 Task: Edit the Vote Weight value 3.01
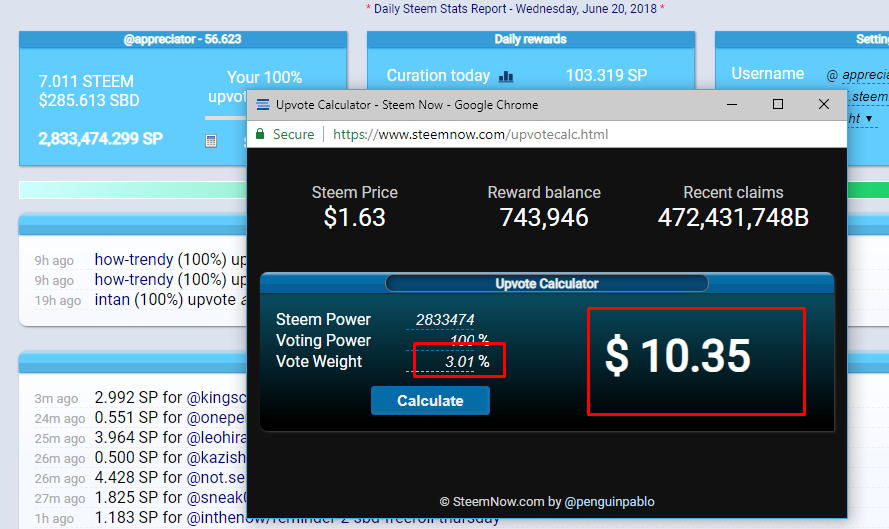click(x=441, y=362)
